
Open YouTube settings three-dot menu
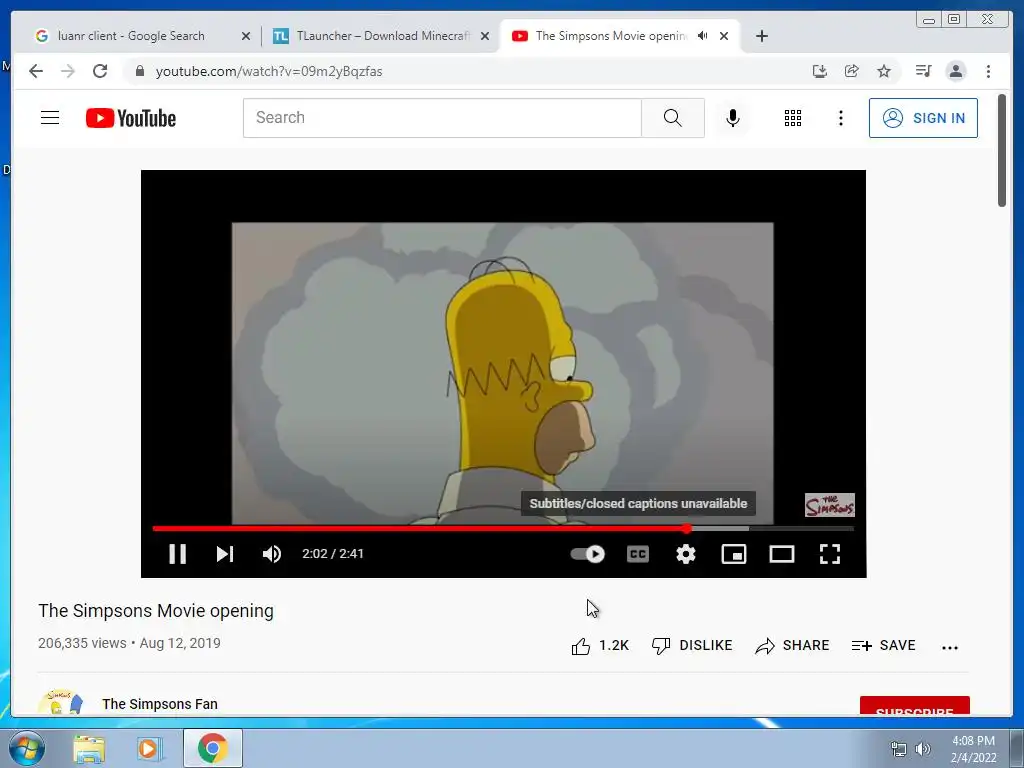click(x=840, y=118)
